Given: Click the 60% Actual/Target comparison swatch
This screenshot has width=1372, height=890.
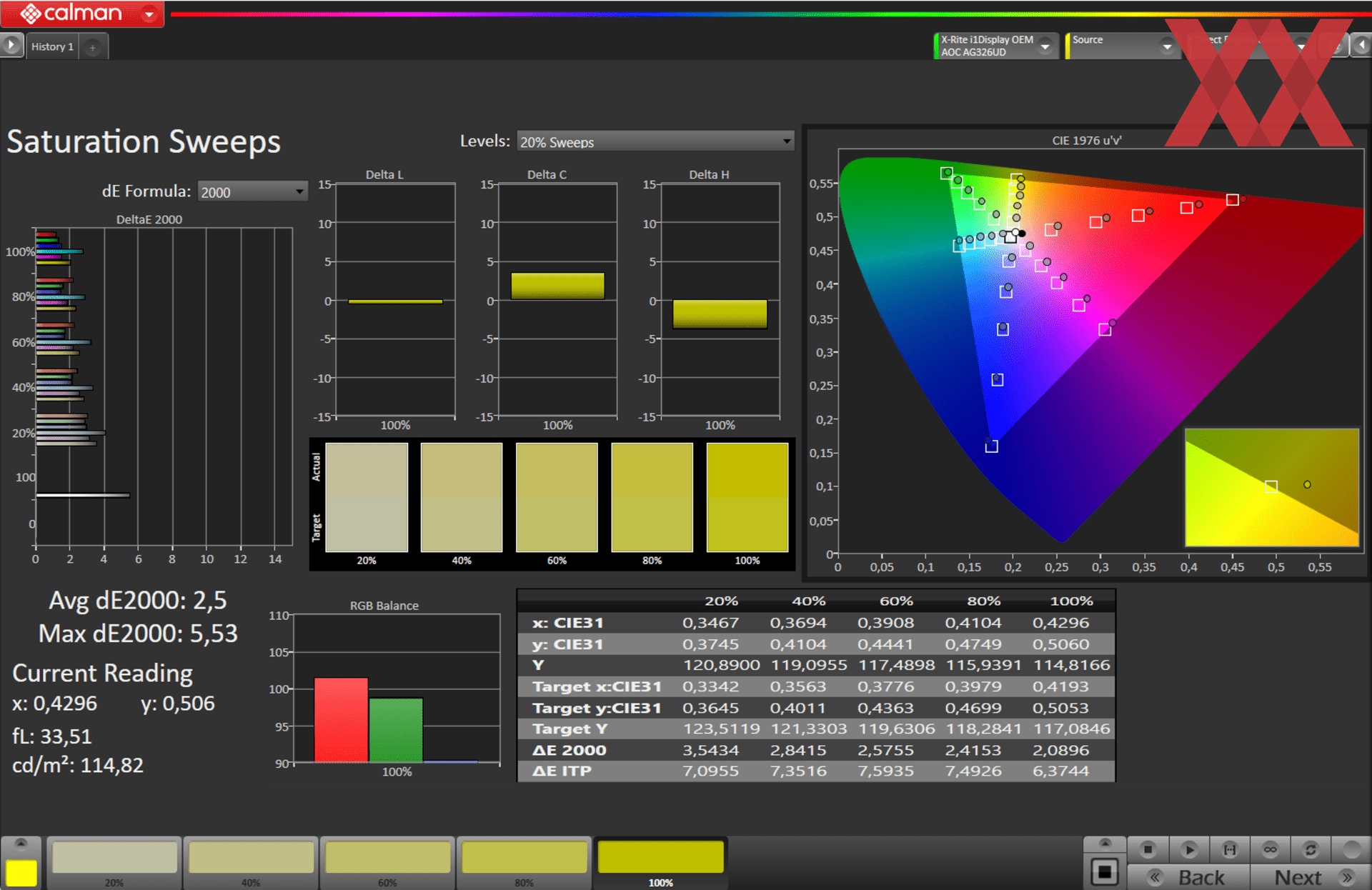Looking at the screenshot, I should pyautogui.click(x=557, y=497).
